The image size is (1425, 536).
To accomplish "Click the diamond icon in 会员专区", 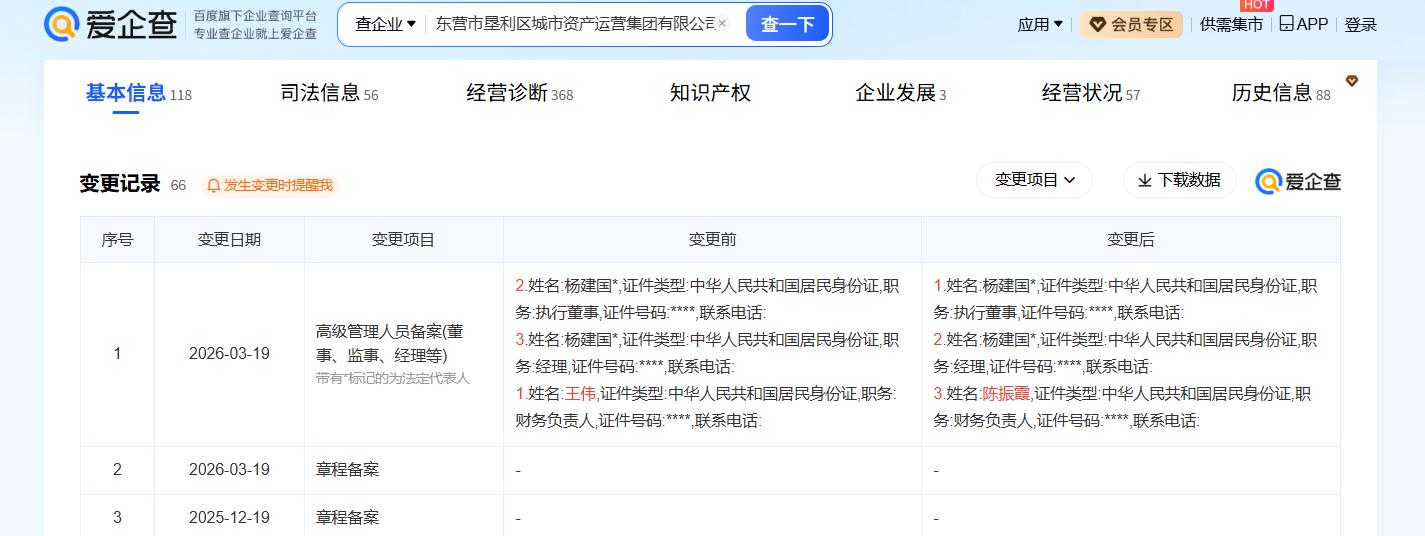I will point(1097,25).
